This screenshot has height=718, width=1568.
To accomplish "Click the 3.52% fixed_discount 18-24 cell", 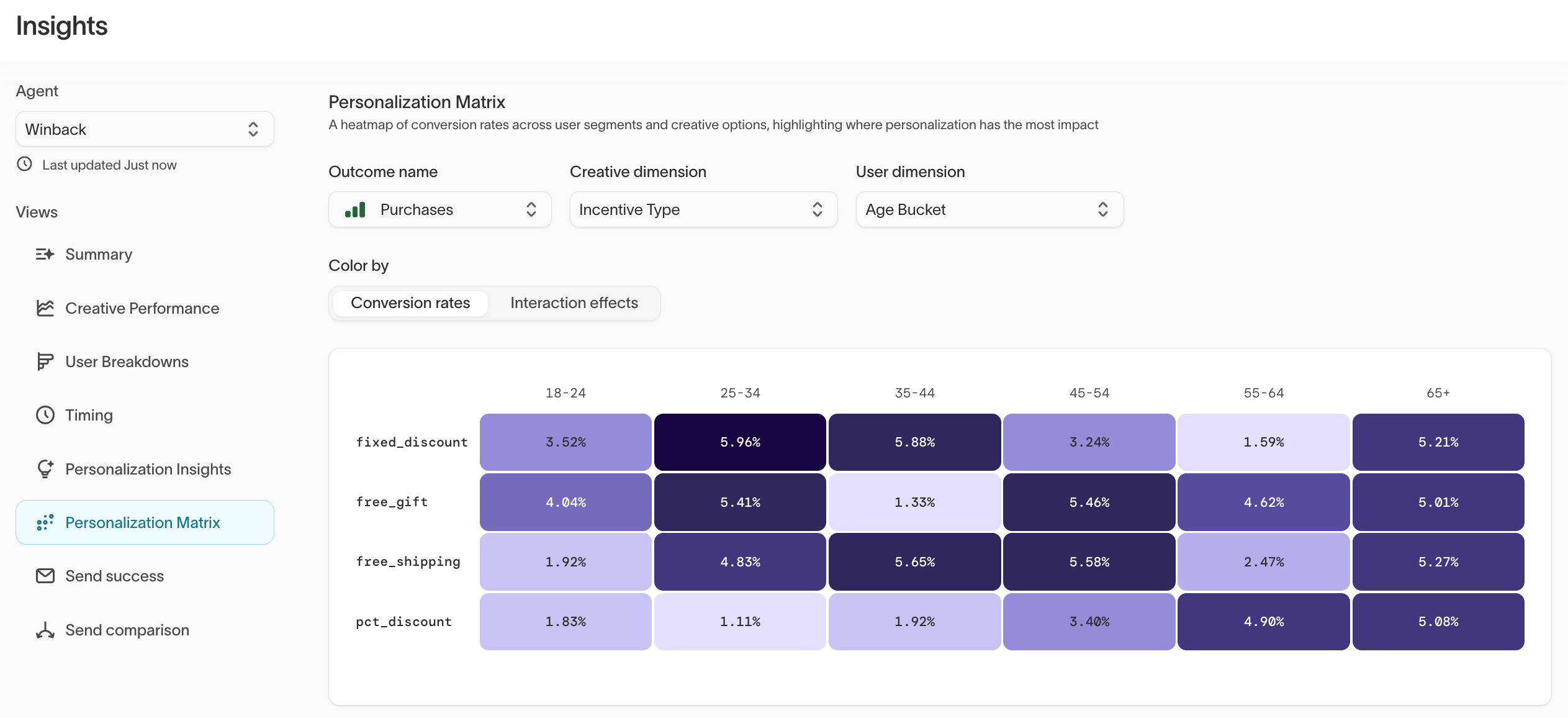I will 565,442.
